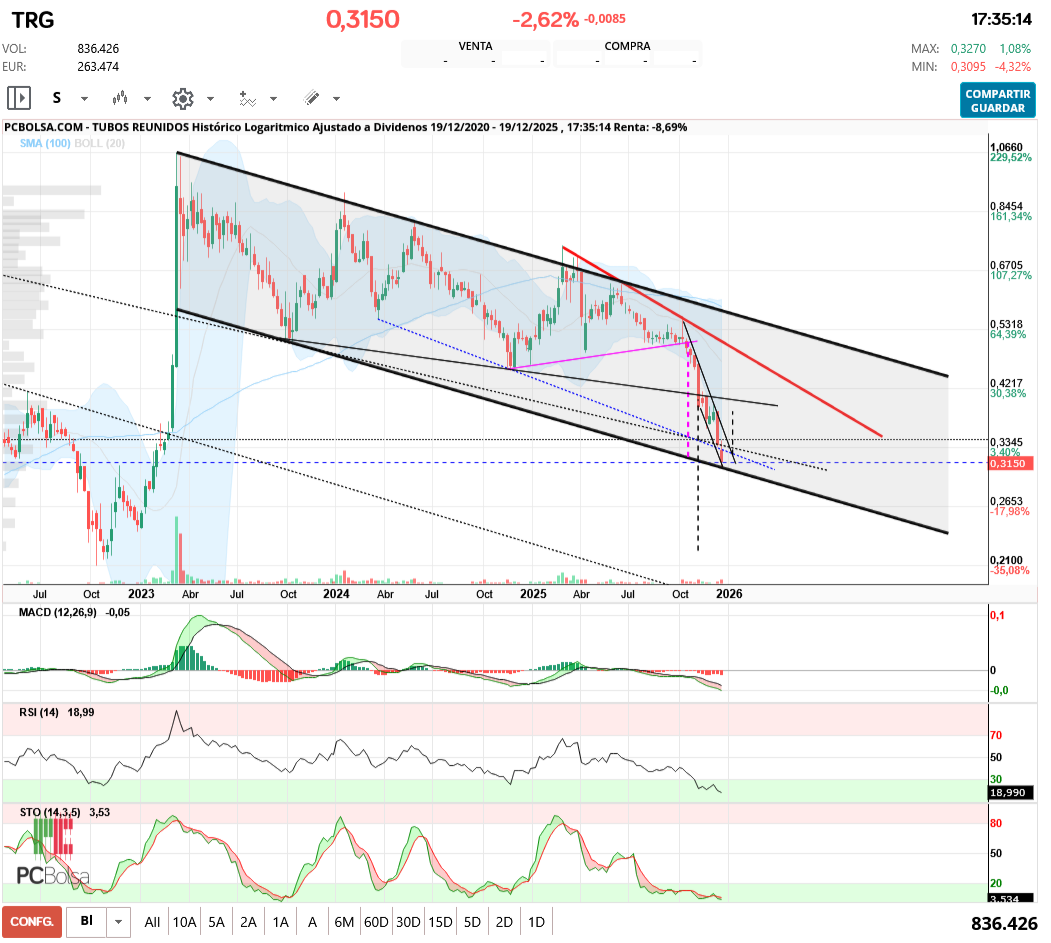Switch to the VENTA order book tab
Image resolution: width=1051 pixels, height=943 pixels.
tap(476, 46)
